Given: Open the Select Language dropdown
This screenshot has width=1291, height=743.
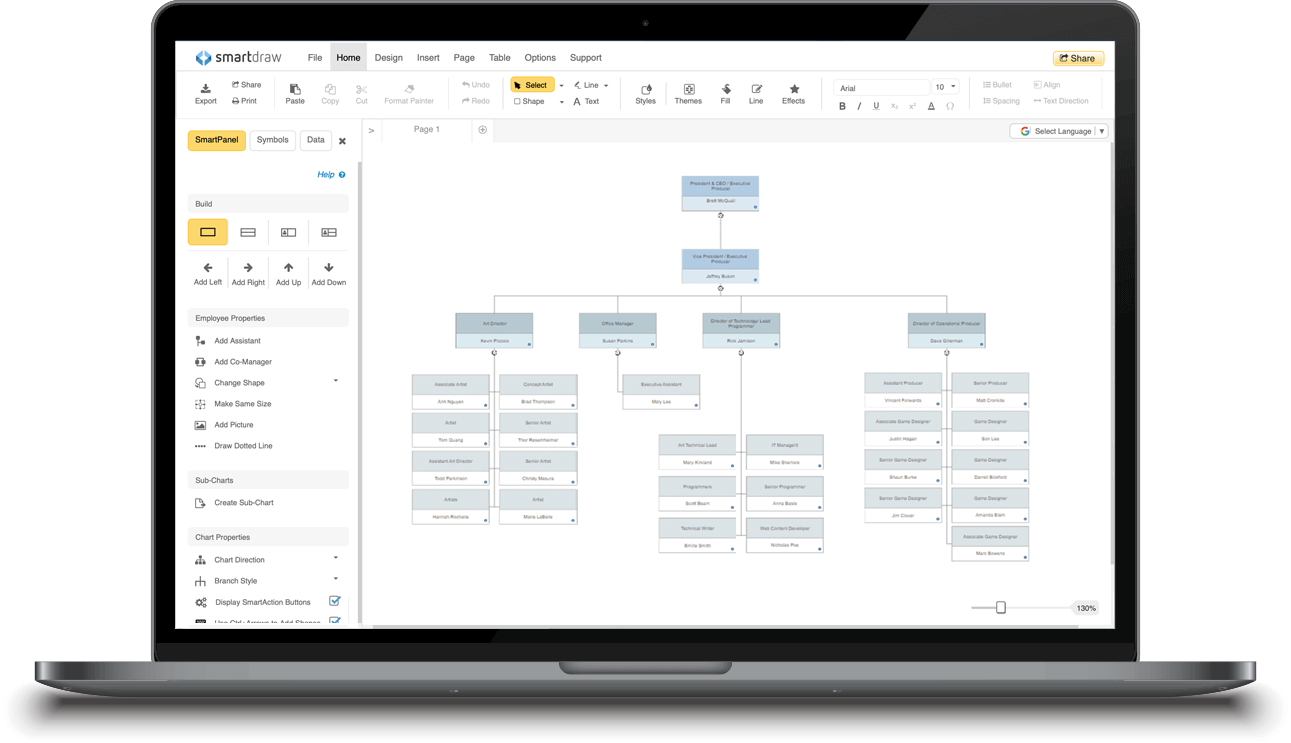Looking at the screenshot, I should (1059, 131).
